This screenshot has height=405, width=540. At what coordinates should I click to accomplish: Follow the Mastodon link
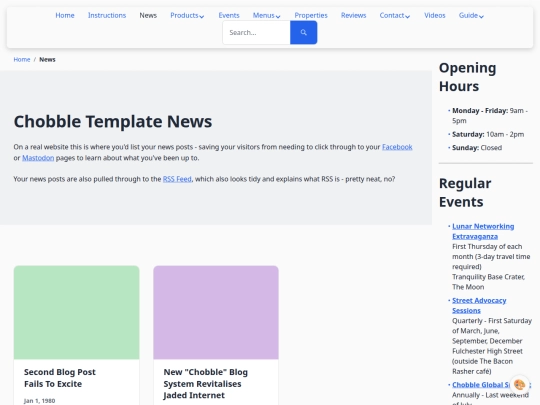click(x=38, y=158)
